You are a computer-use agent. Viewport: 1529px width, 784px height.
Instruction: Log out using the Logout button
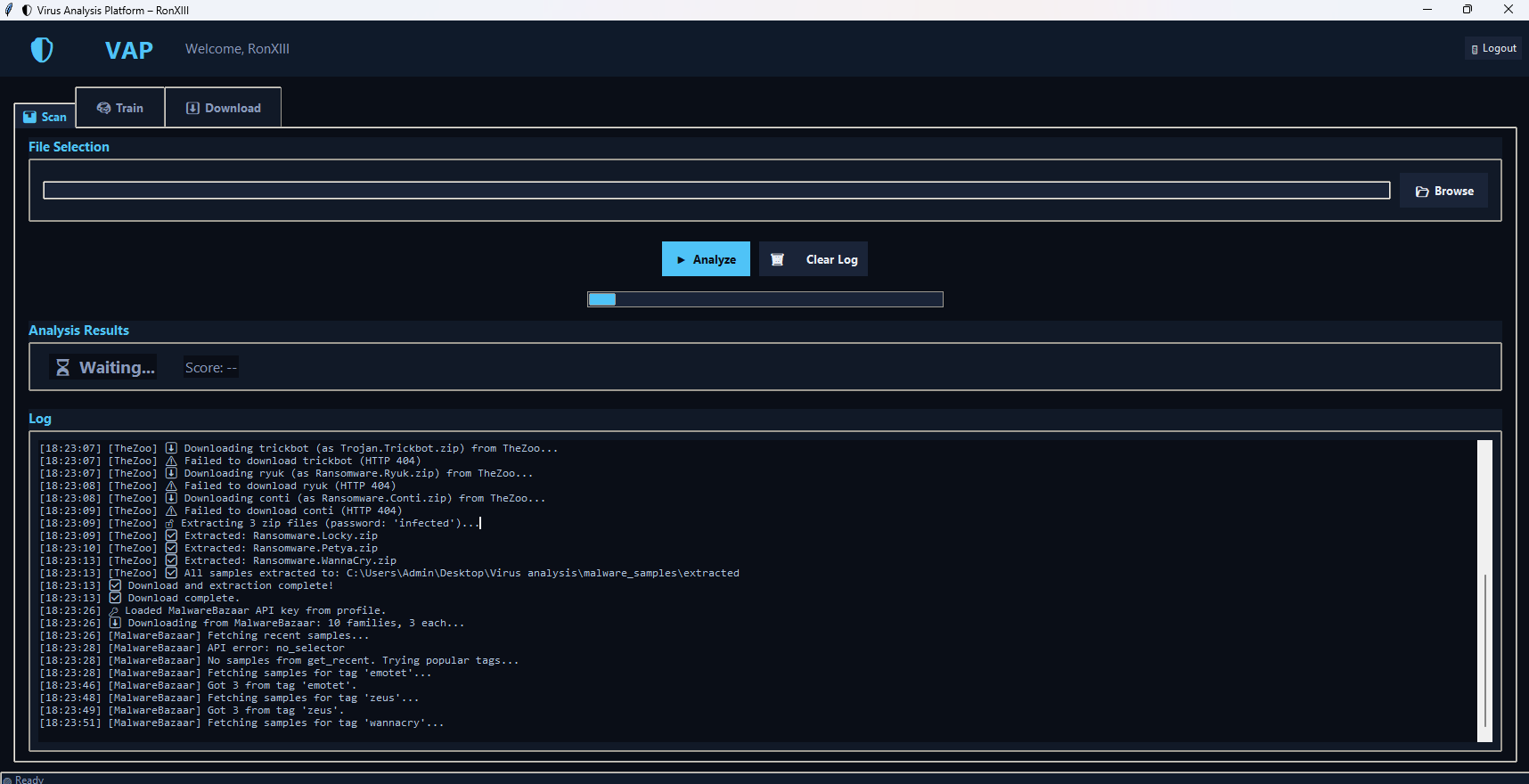[1493, 48]
